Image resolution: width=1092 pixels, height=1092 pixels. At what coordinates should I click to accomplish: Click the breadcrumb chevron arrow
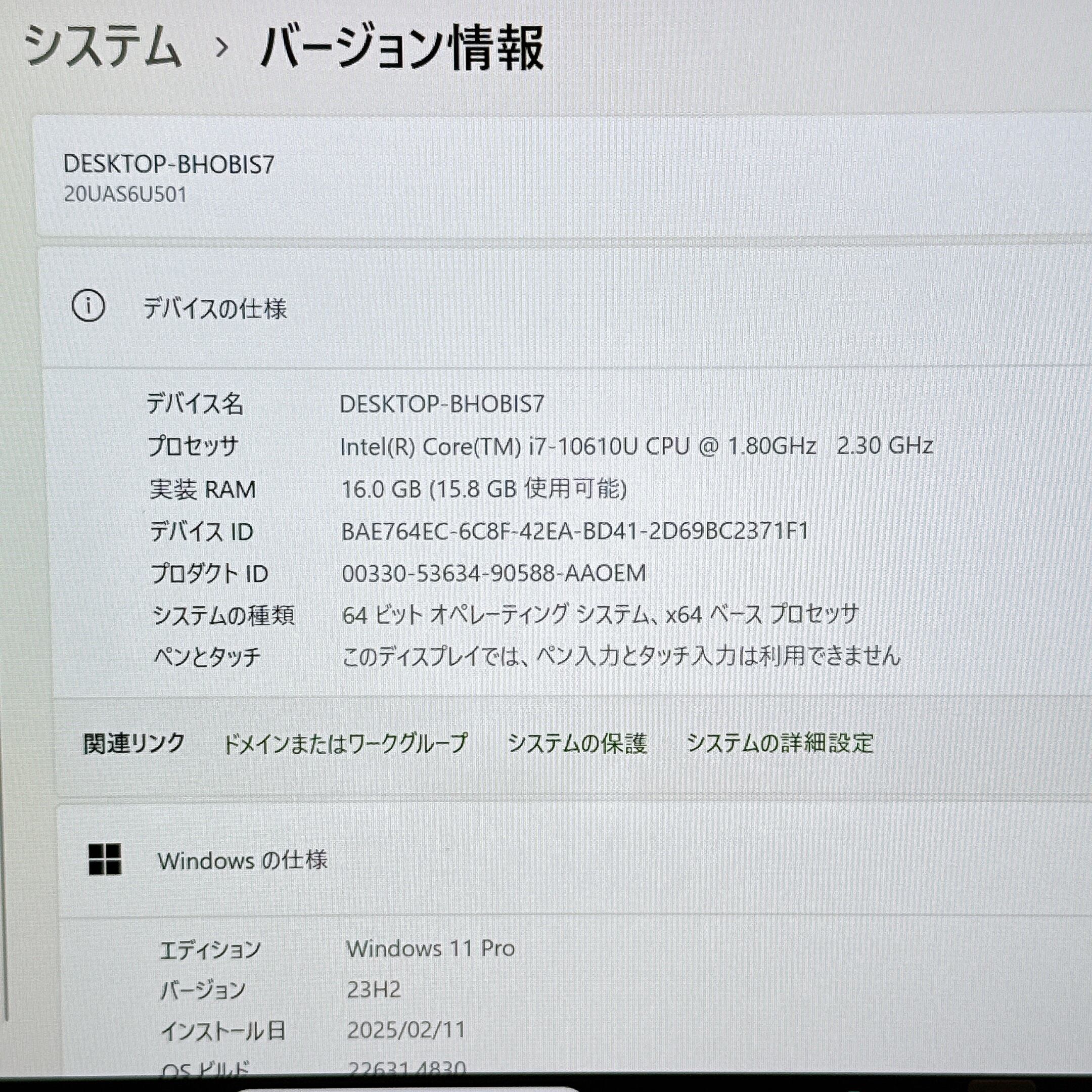click(222, 48)
